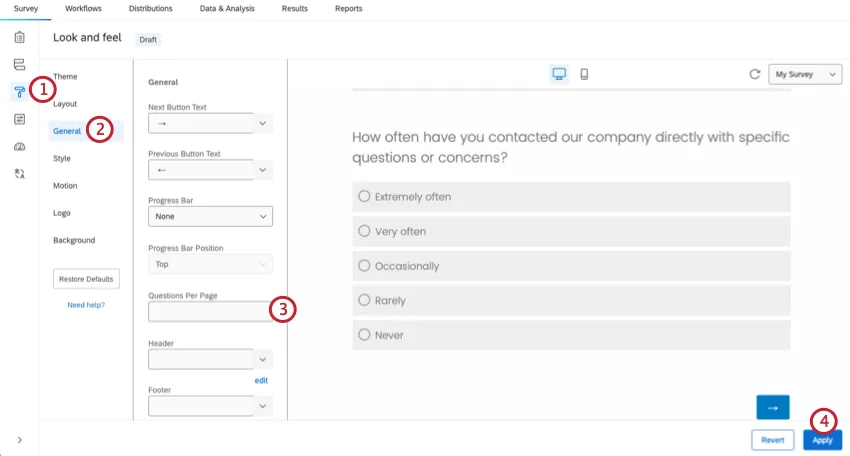Select the 'Occasionally' radio option
The width and height of the screenshot is (850, 456).
pos(364,266)
